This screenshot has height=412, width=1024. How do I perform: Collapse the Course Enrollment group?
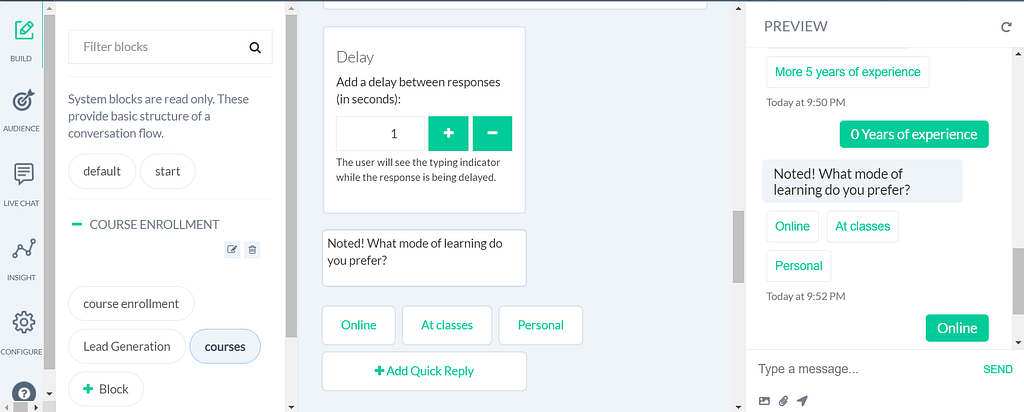pyautogui.click(x=77, y=225)
